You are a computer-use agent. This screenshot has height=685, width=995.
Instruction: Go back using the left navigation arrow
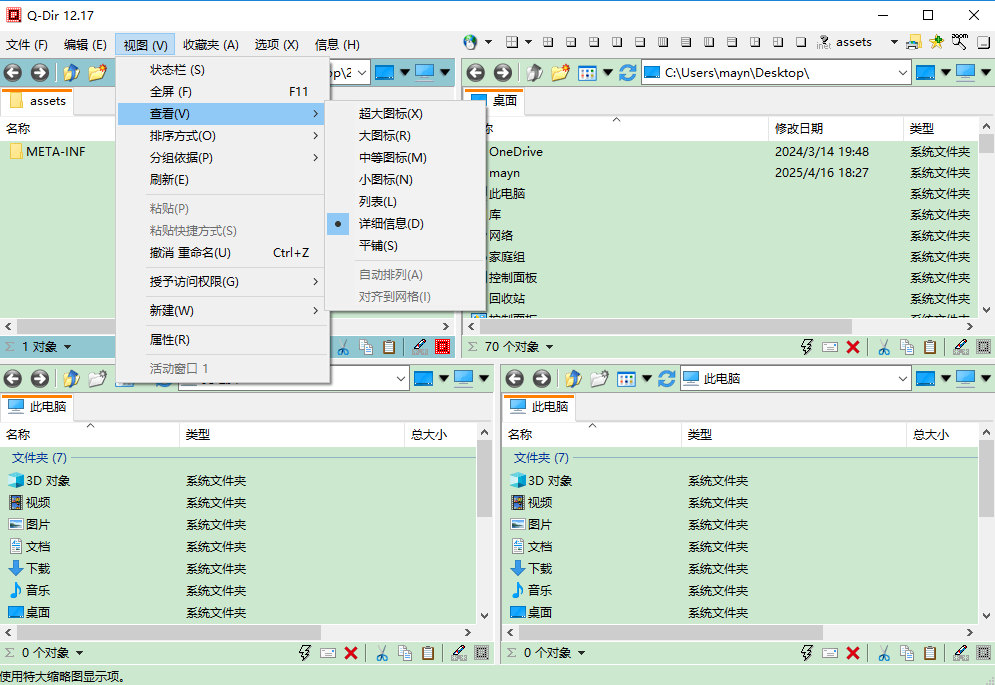point(13,72)
